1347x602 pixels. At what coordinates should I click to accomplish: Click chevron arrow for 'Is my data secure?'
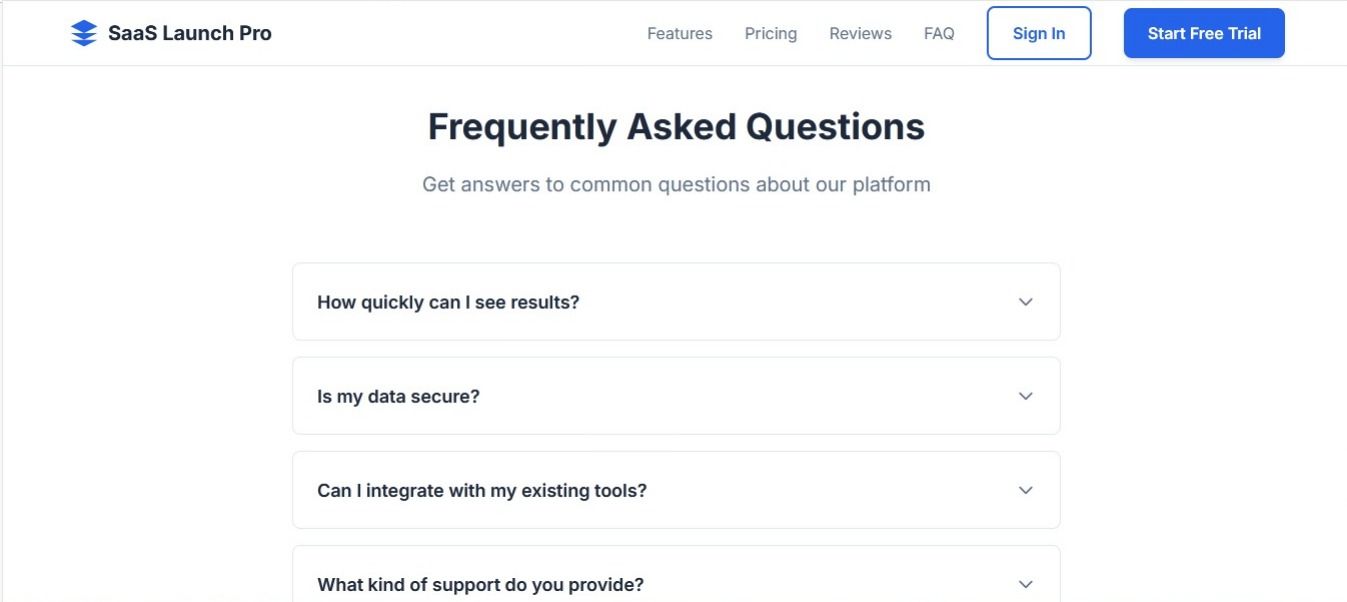tap(1025, 396)
